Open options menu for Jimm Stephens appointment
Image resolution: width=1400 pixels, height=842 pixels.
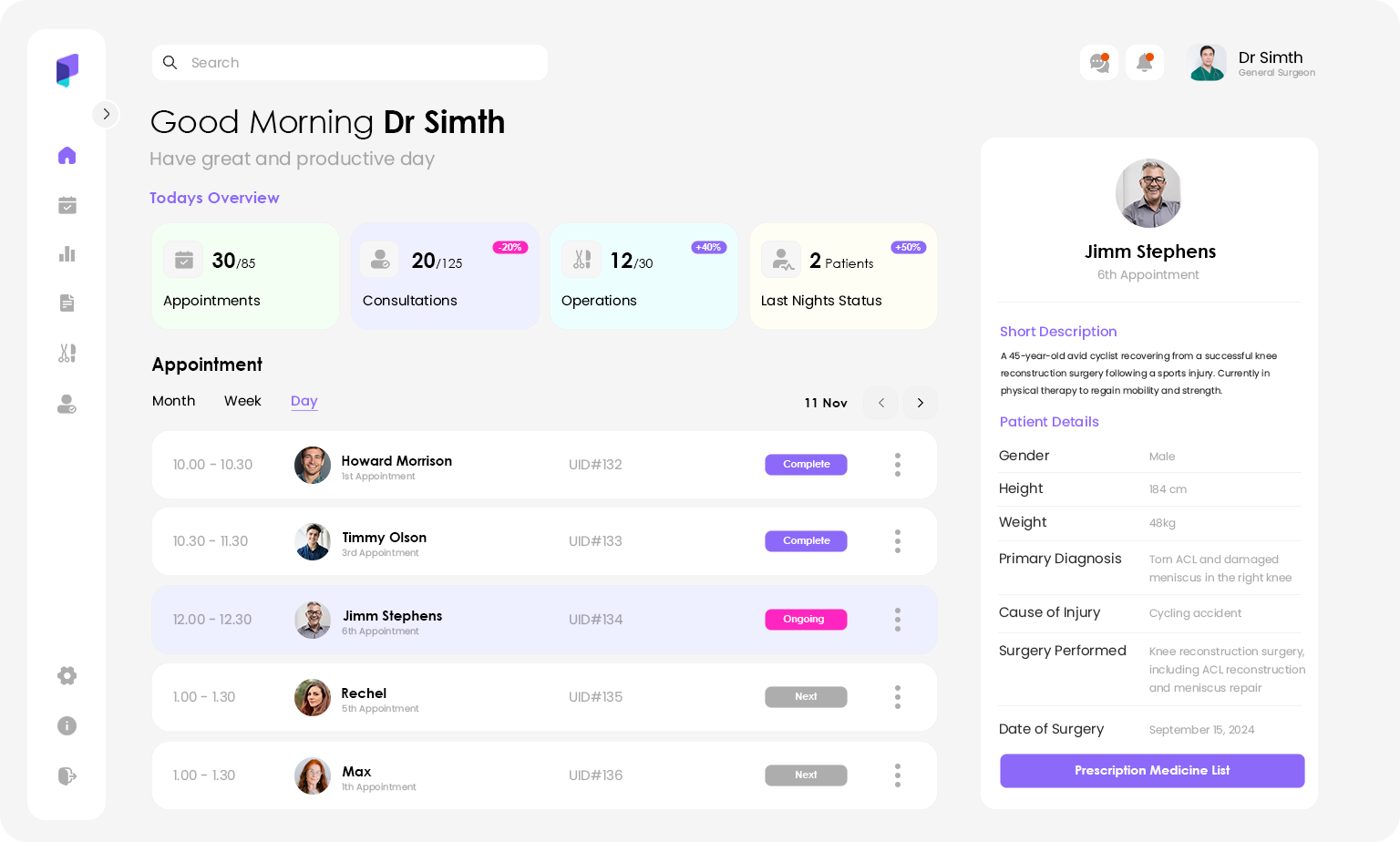tap(897, 620)
